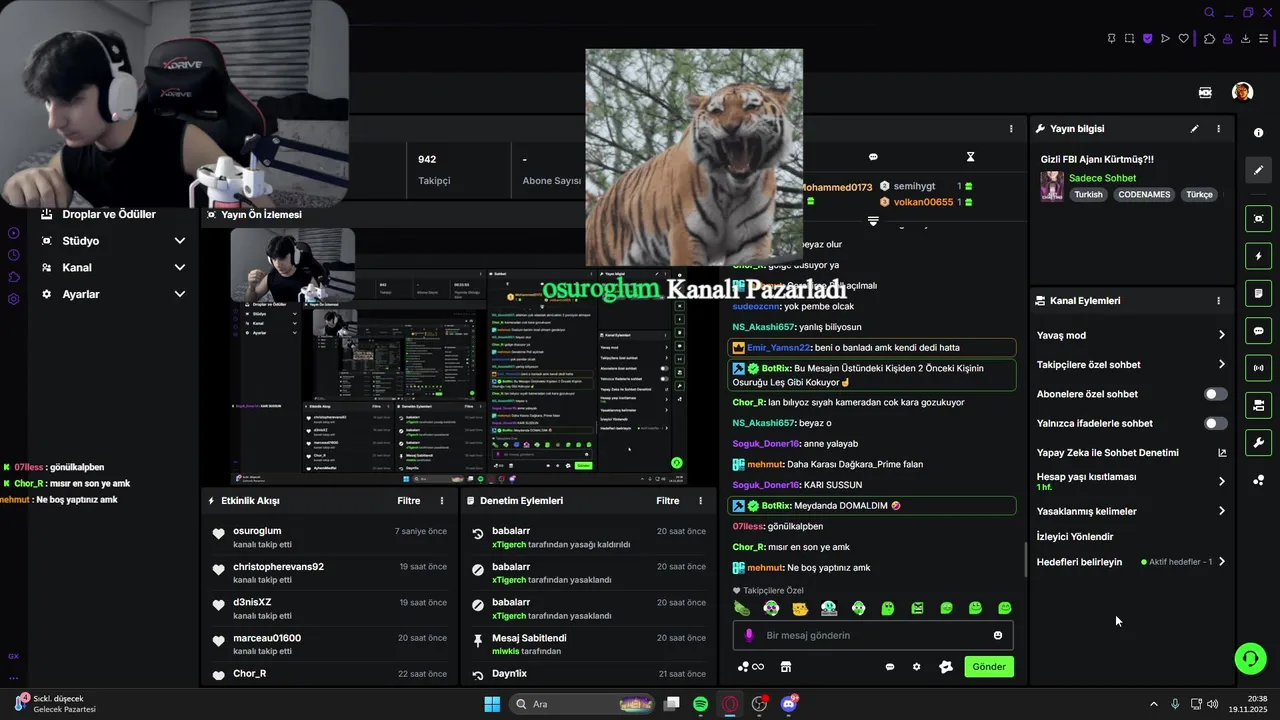The image size is (1280, 720).
Task: Click the three-dots icon at toolbar bottom
Action: (x=1258, y=480)
